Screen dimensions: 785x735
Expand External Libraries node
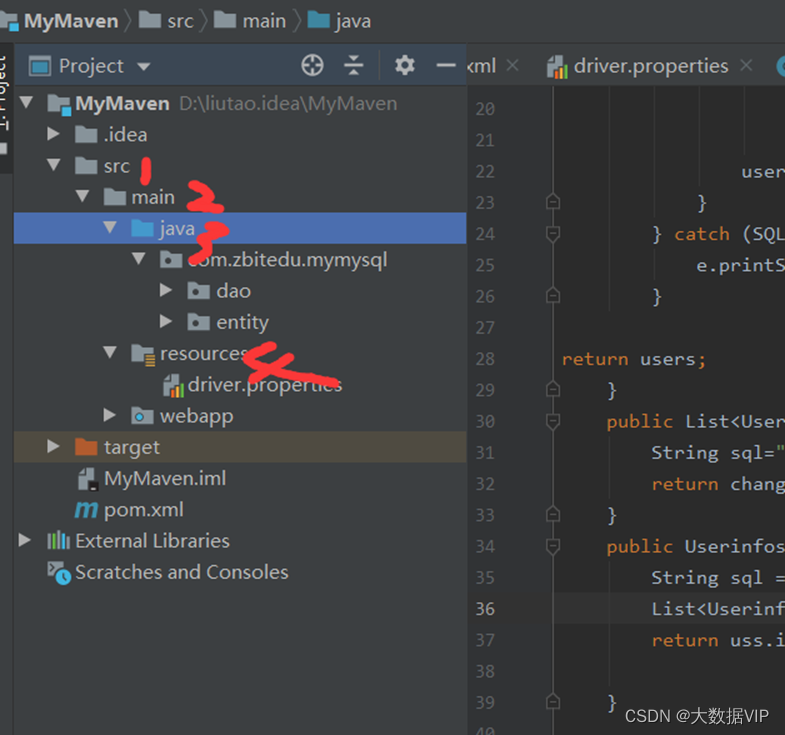point(25,540)
